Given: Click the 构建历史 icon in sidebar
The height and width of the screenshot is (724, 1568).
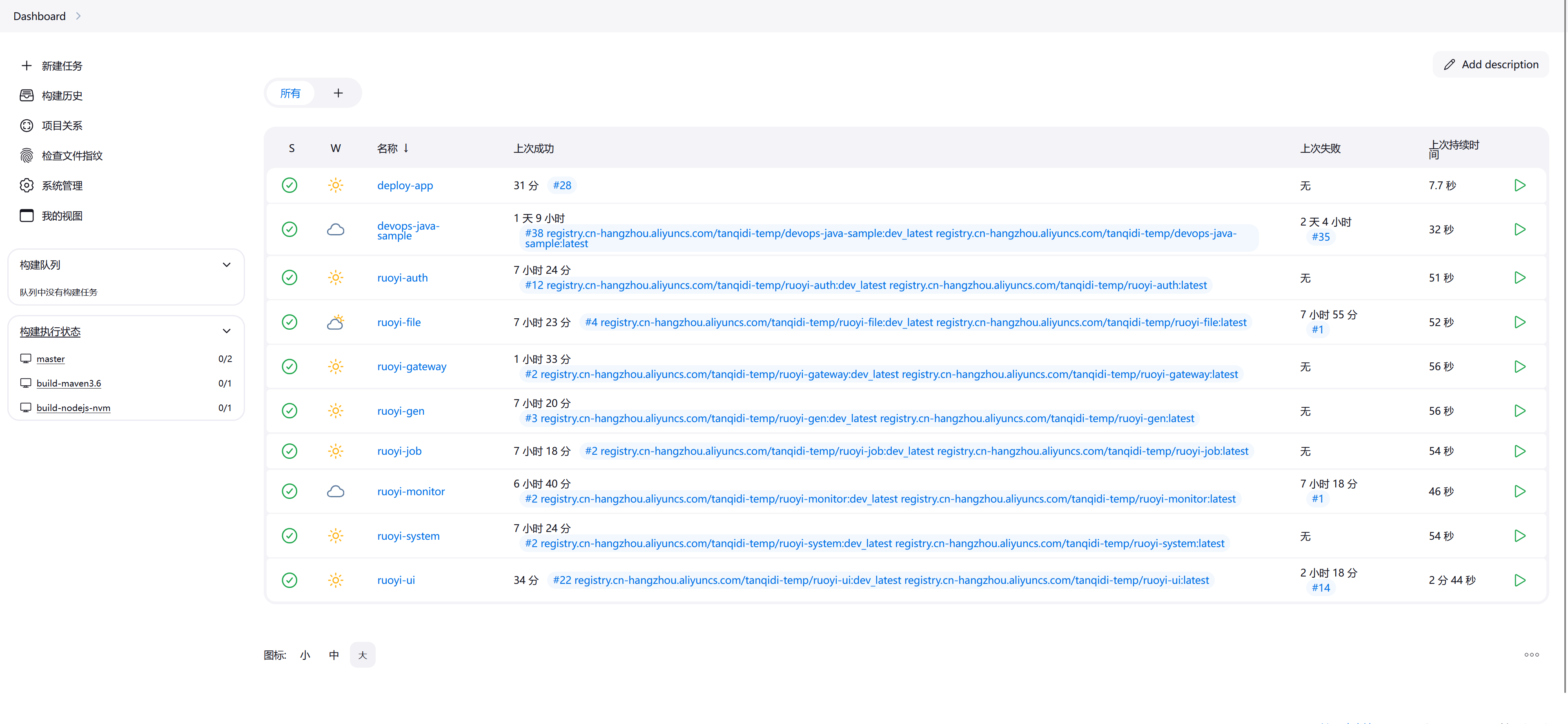Looking at the screenshot, I should (x=26, y=96).
